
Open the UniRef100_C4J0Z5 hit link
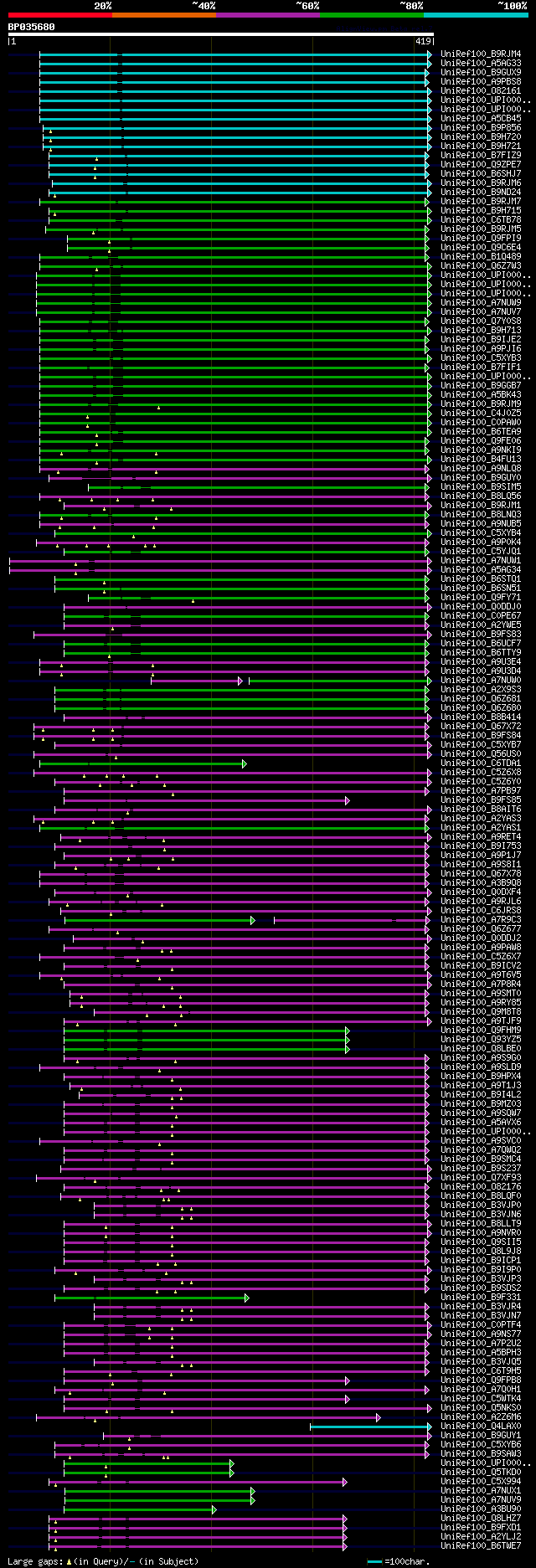pyautogui.click(x=481, y=414)
